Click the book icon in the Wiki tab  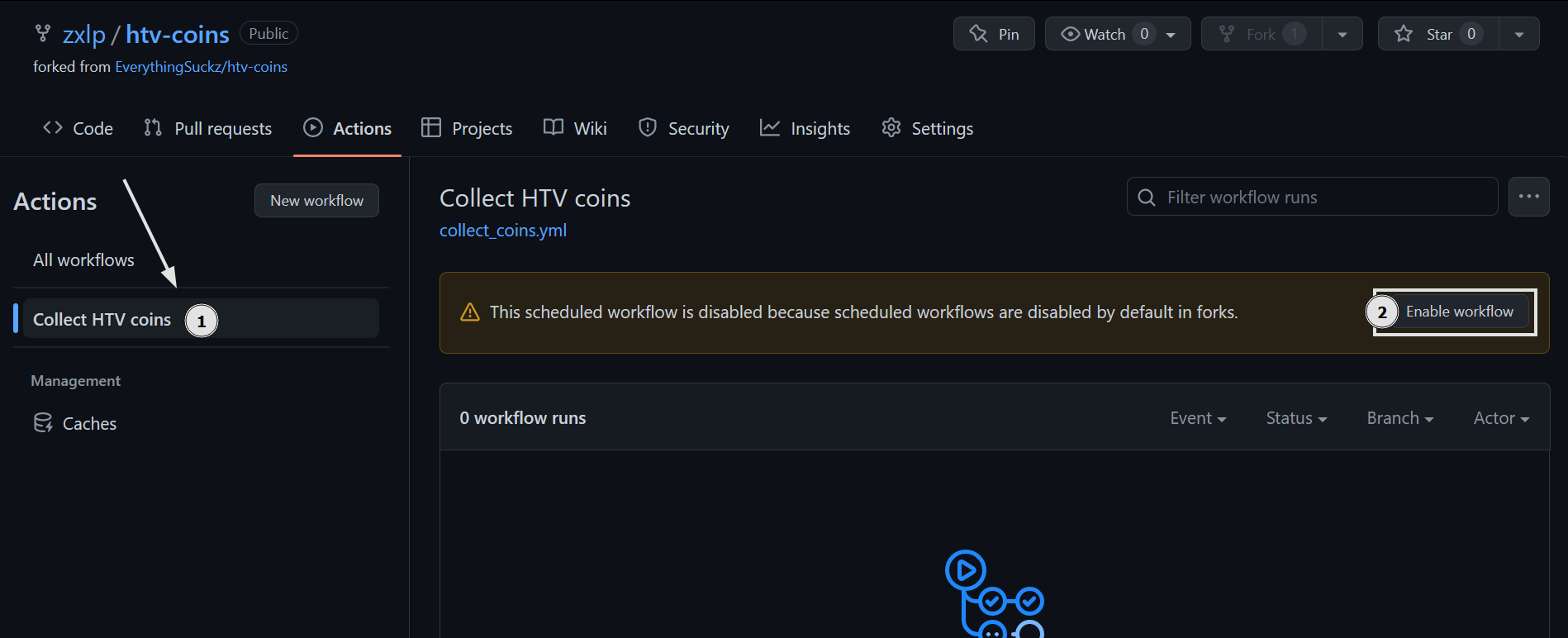pos(554,127)
